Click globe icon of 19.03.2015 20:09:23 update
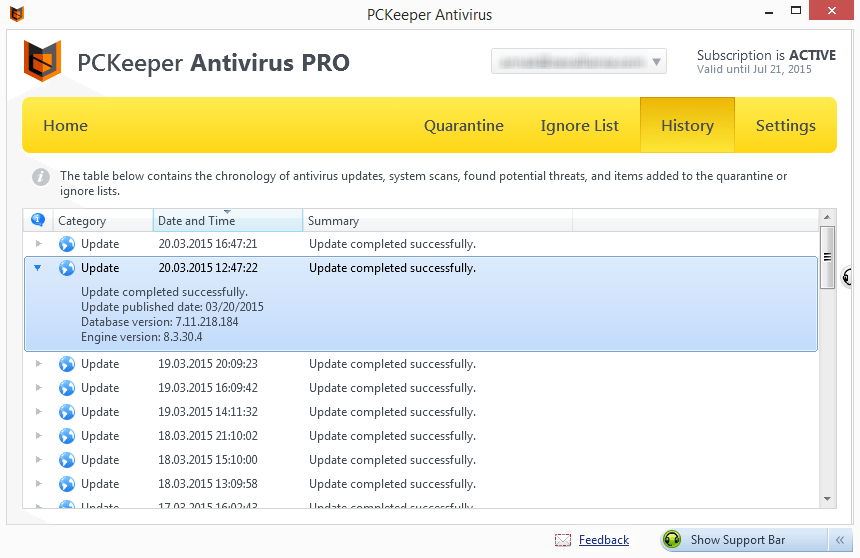 pyautogui.click(x=67, y=364)
